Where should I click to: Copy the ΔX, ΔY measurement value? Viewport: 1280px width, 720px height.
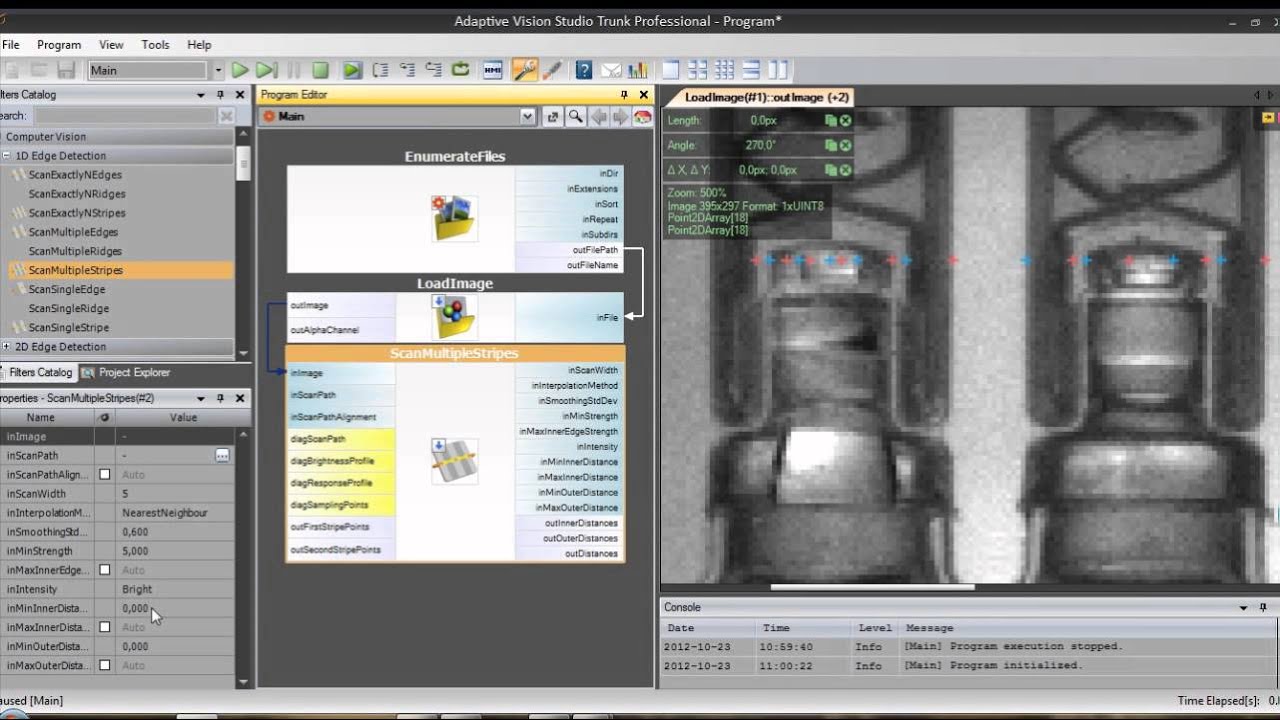point(830,170)
